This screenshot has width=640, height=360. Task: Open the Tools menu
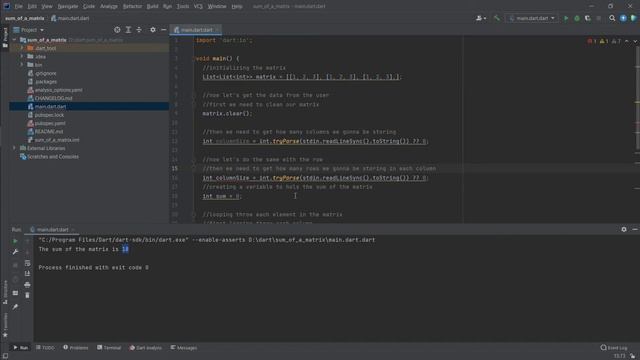pyautogui.click(x=182, y=6)
